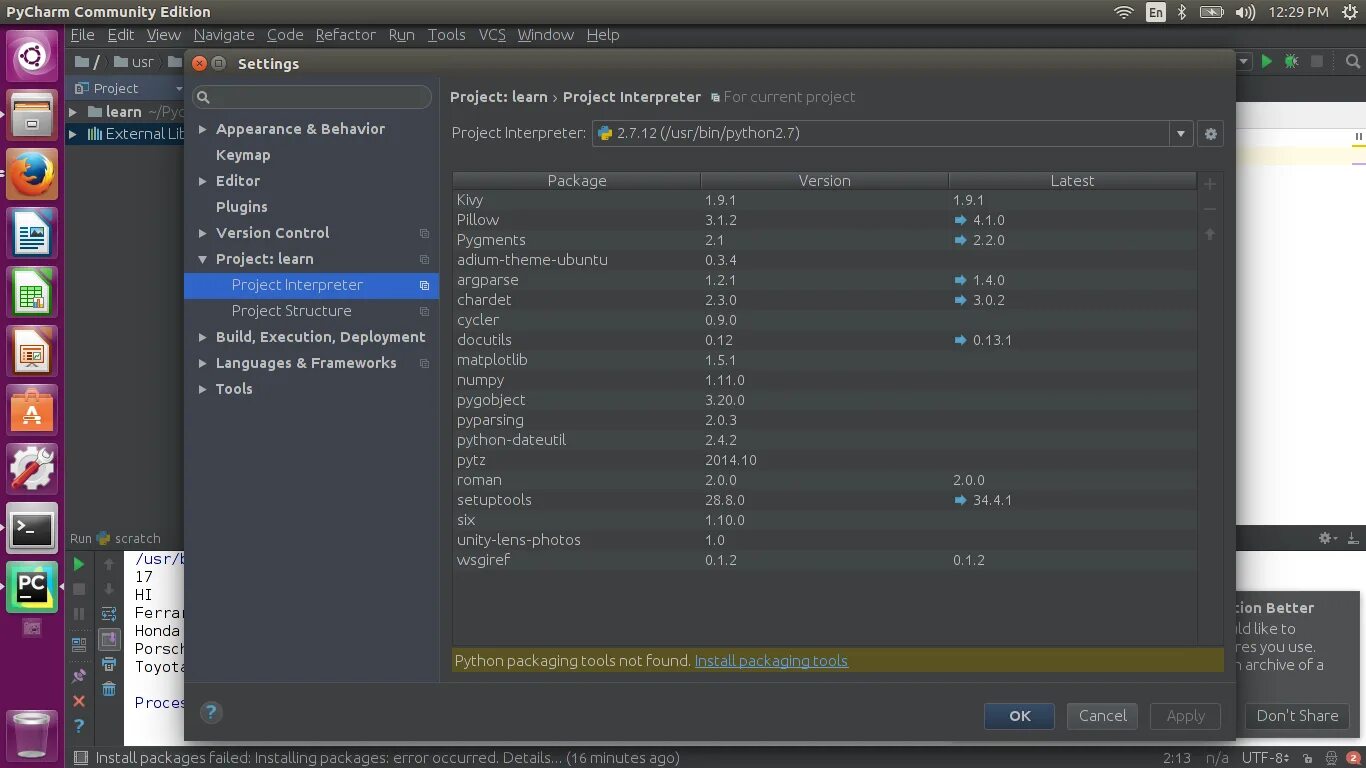This screenshot has height=768, width=1366.
Task: Click the upgrade package arrow icon
Action: 1210,234
